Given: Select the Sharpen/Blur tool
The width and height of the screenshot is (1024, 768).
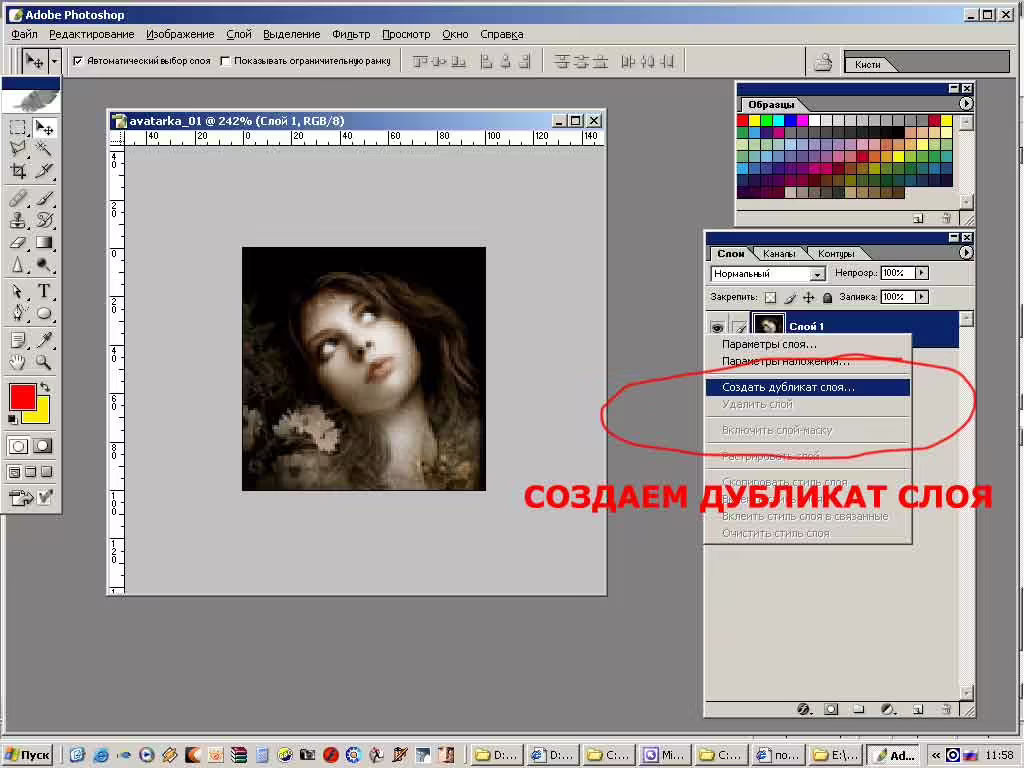Looking at the screenshot, I should 18,264.
